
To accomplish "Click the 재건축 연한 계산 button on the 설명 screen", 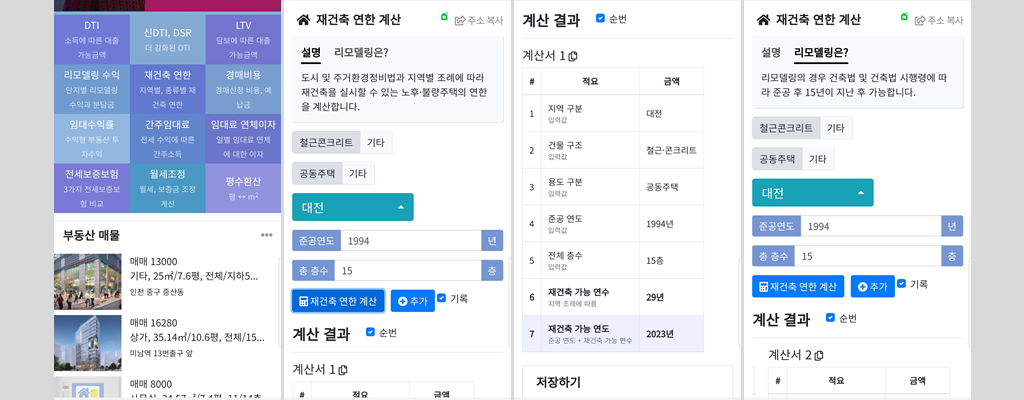I will 338,301.
